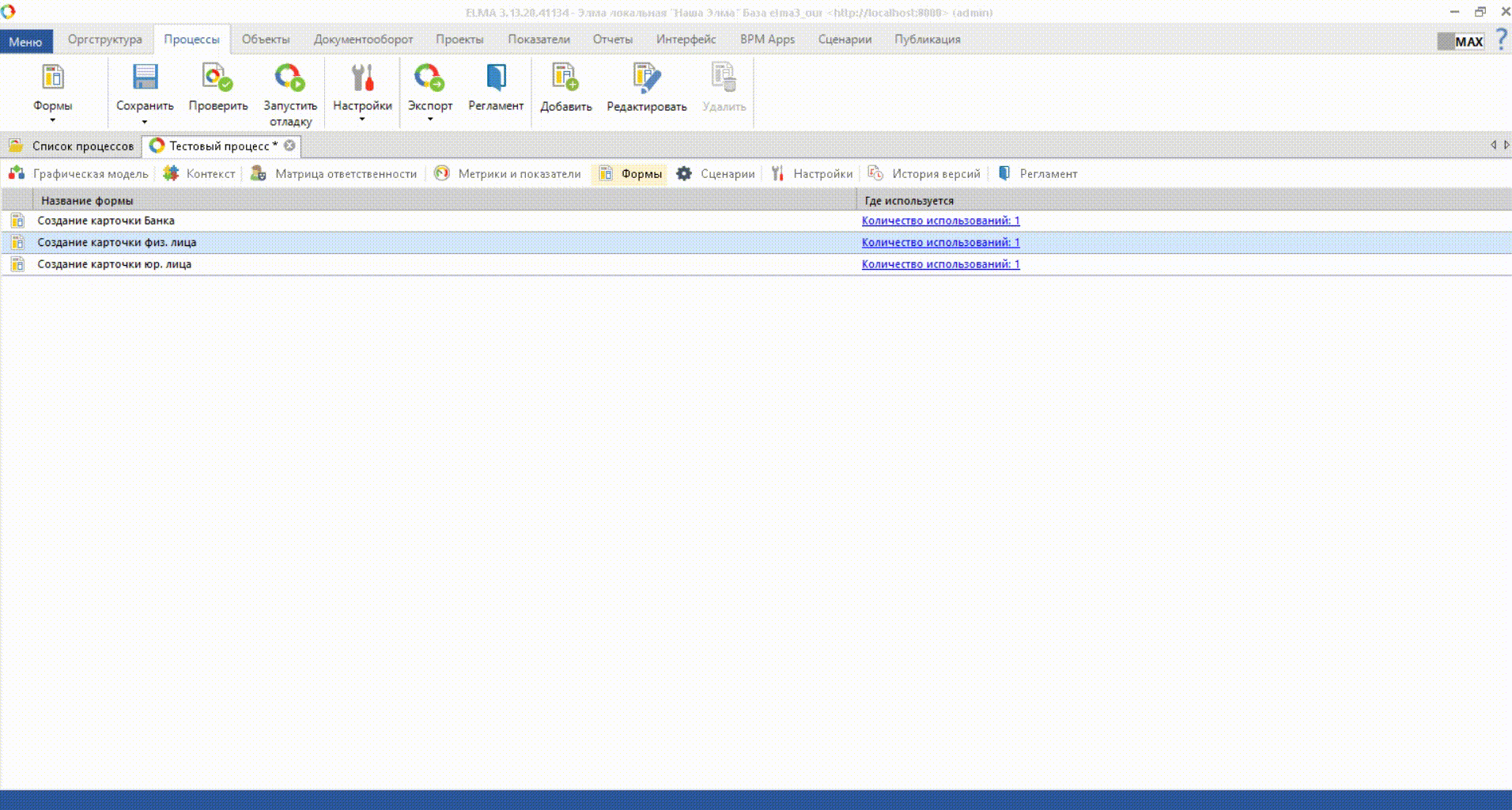The image size is (1512, 810).
Task: Select the Создание карточки Банка row
Action: 106,221
